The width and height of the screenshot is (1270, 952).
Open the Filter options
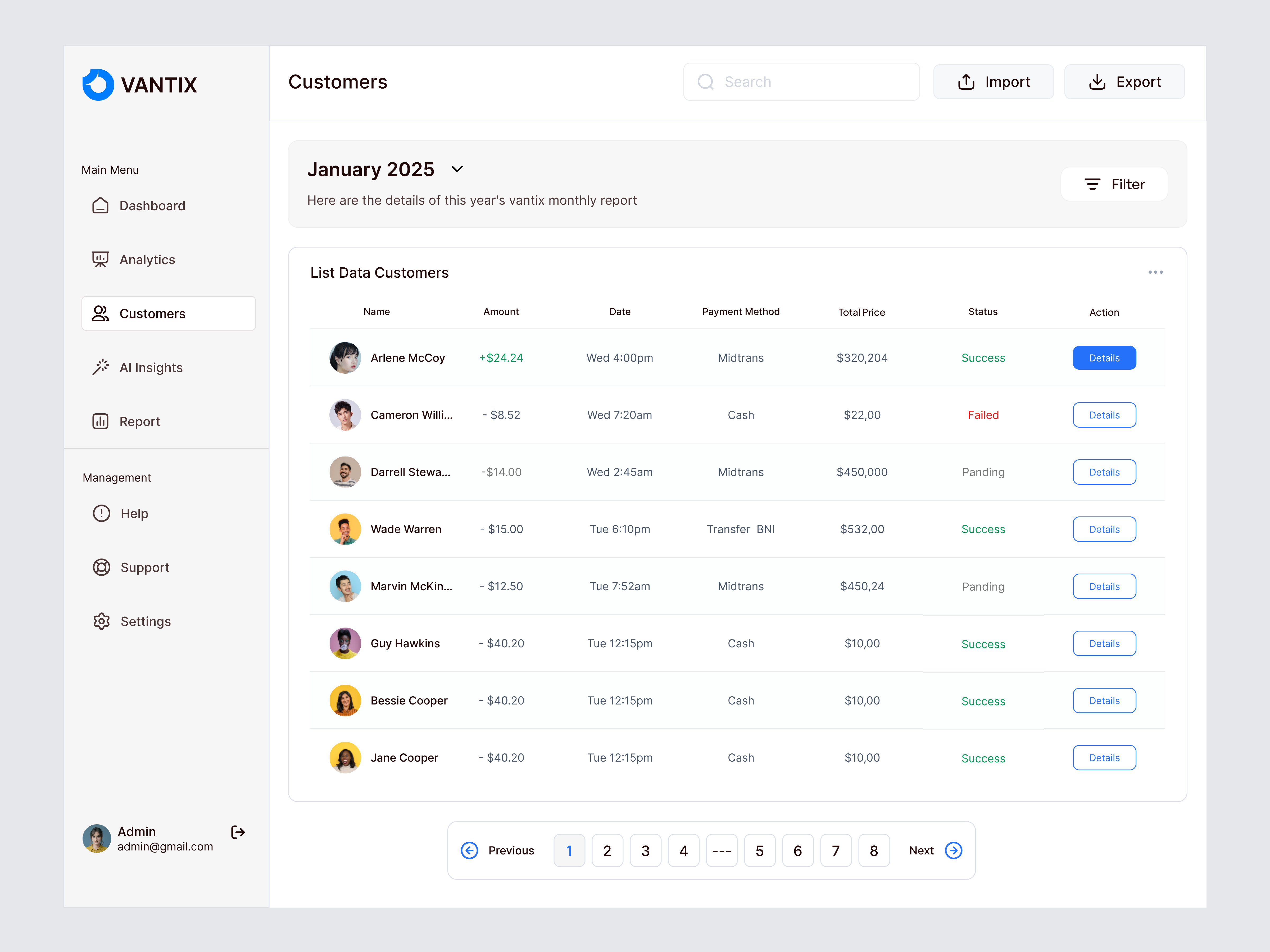pos(1113,184)
